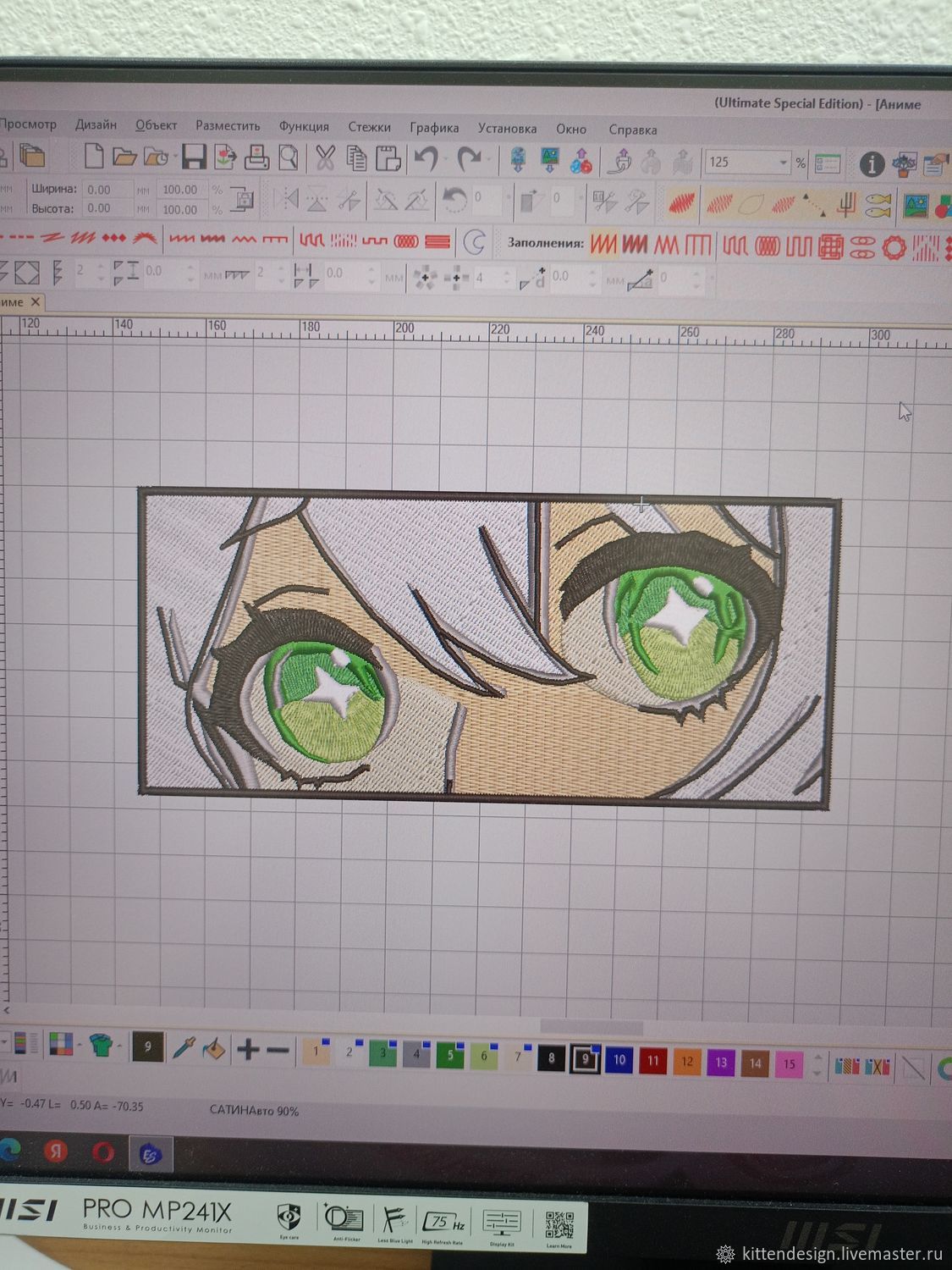
Task: Select light green color swatch 6
Action: (x=484, y=1057)
